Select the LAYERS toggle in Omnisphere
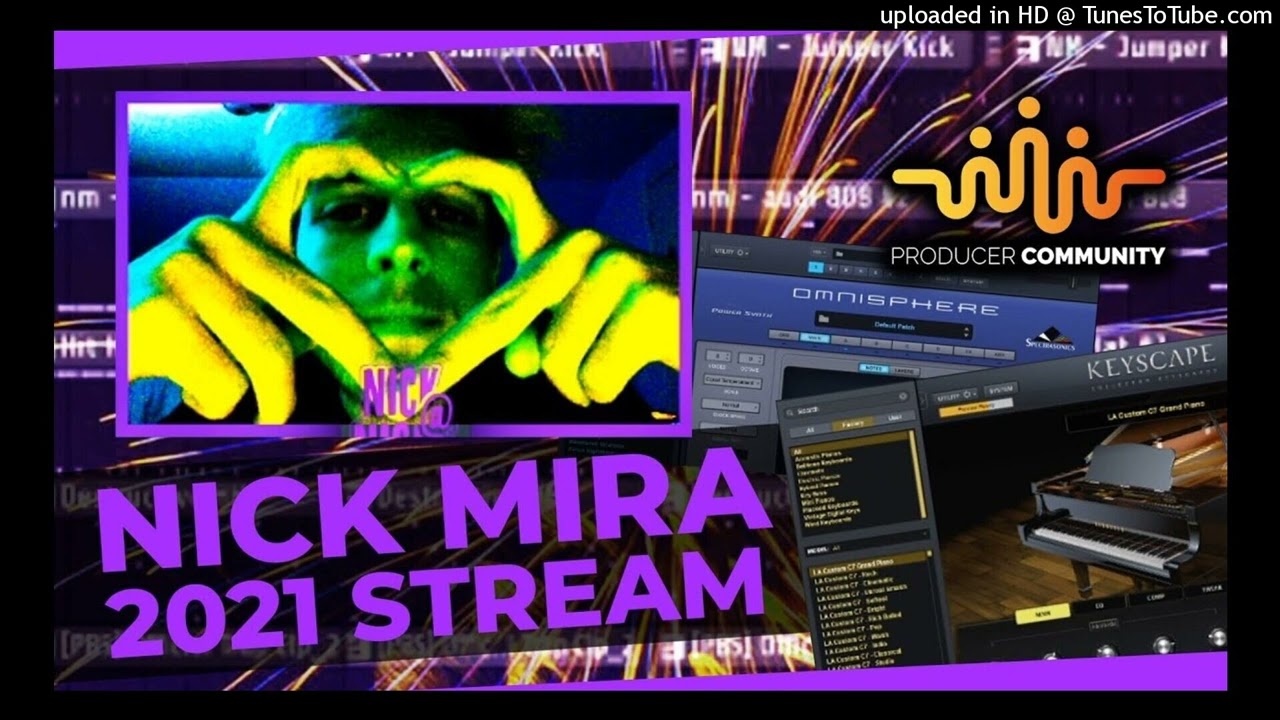This screenshot has width=1280, height=720. (x=905, y=371)
